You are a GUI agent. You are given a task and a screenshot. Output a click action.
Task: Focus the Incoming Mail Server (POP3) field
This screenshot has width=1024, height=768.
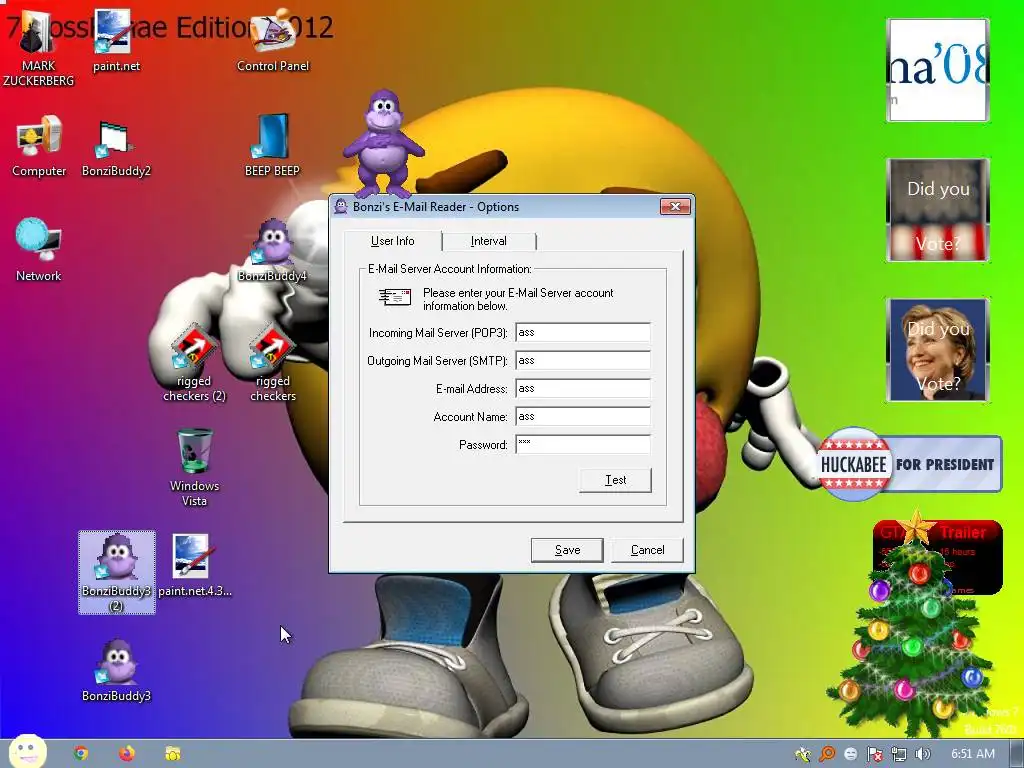(583, 332)
